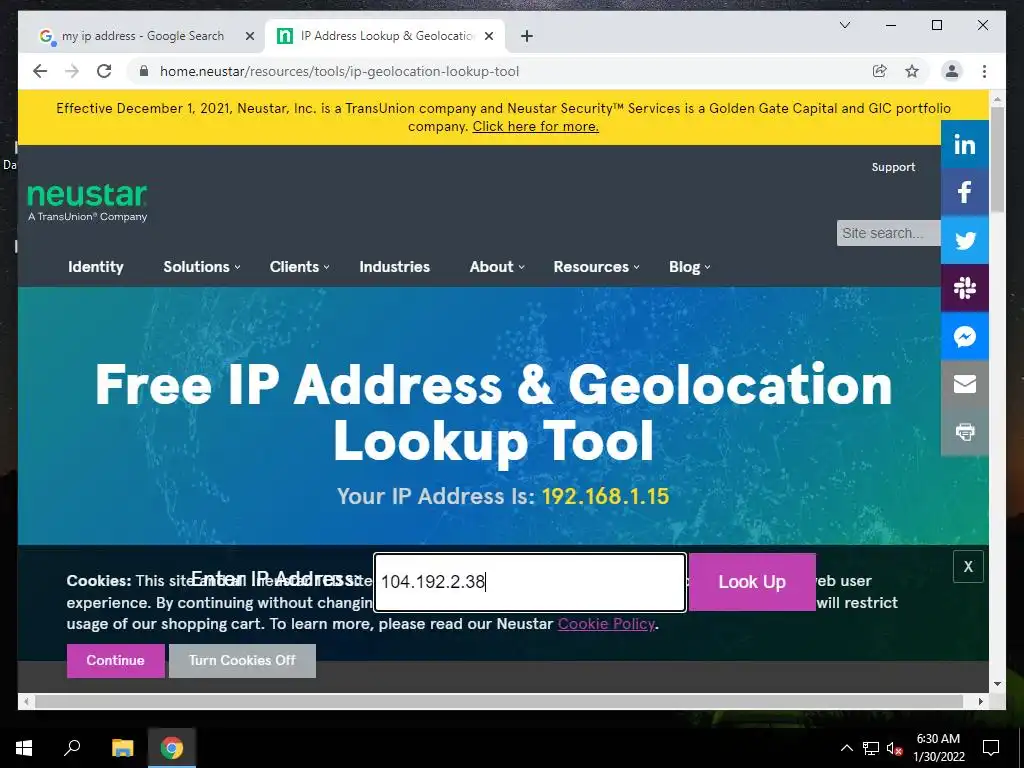The image size is (1024, 768).
Task: Open Chrome profile avatar
Action: 952,71
